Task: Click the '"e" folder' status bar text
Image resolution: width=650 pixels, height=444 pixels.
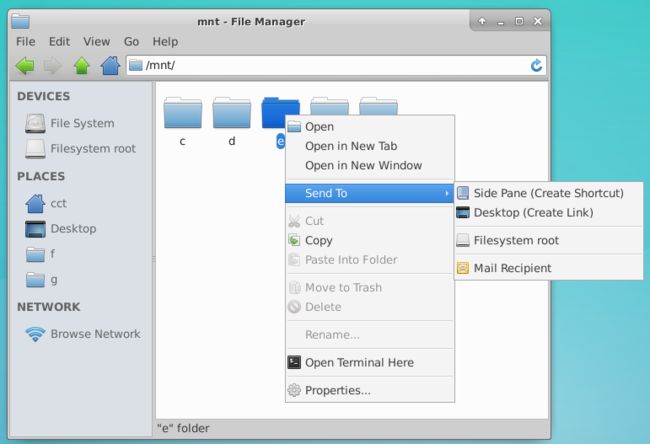Action: tap(183, 428)
